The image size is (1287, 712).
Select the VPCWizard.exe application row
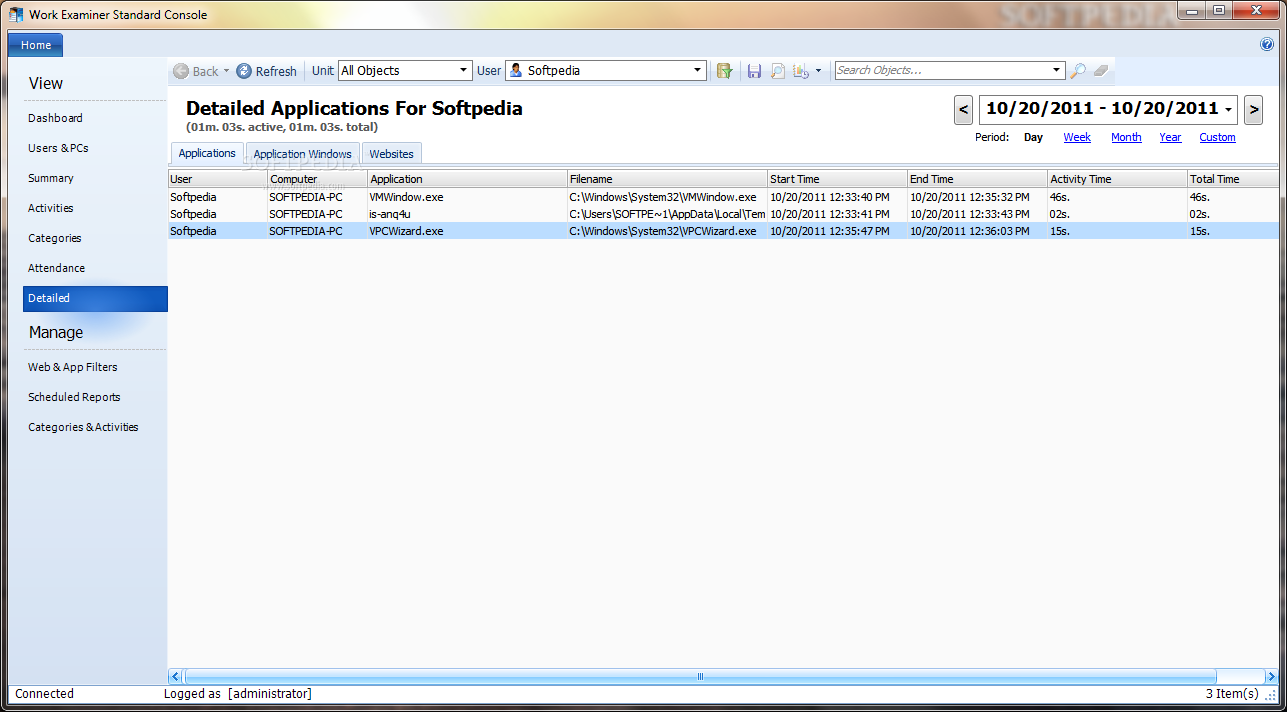click(723, 231)
